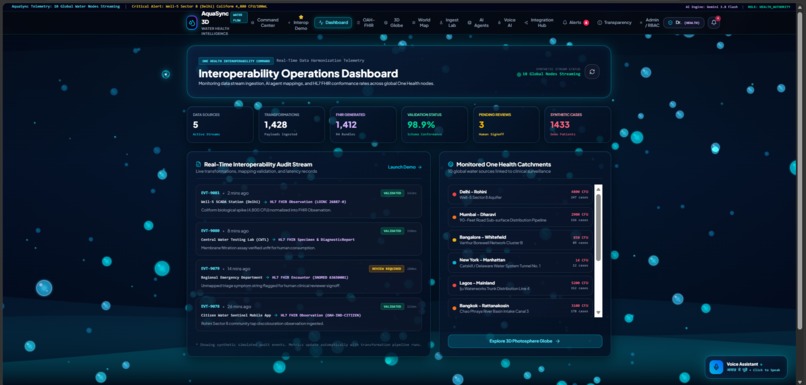Click the FHIR Generated 1,412 stat card
The width and height of the screenshot is (806, 385).
point(363,124)
